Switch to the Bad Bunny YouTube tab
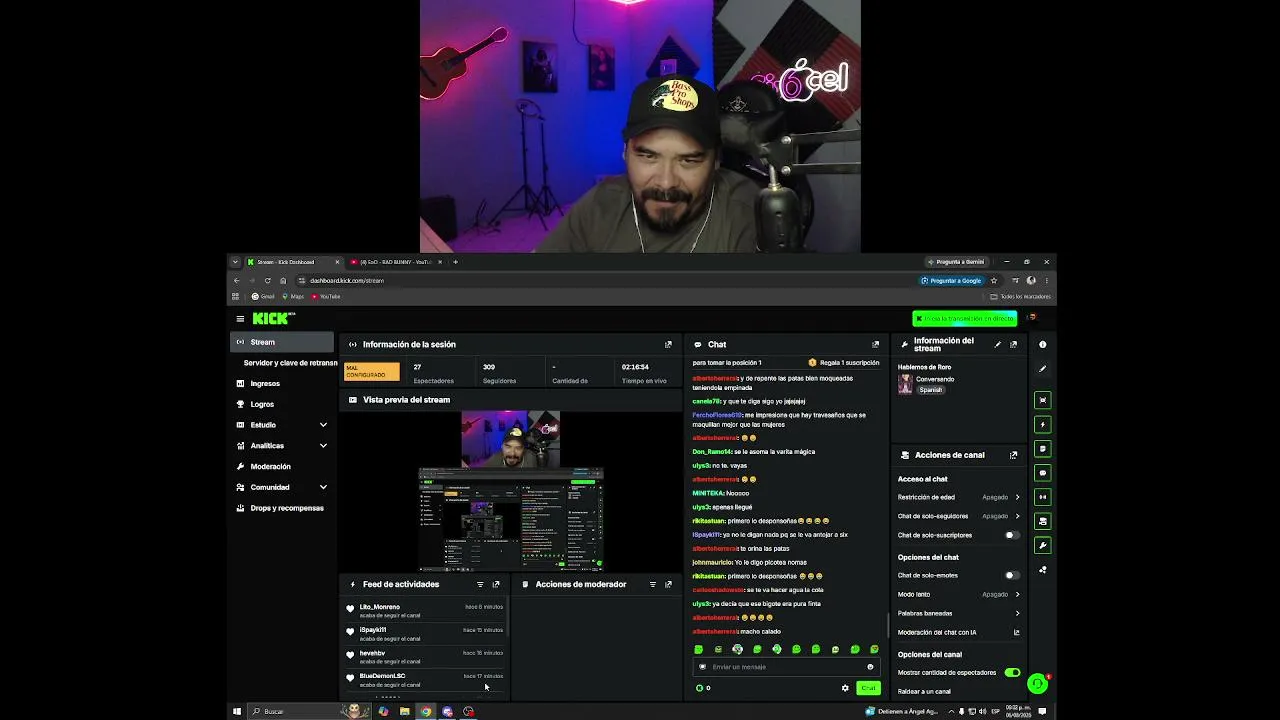 click(395, 262)
